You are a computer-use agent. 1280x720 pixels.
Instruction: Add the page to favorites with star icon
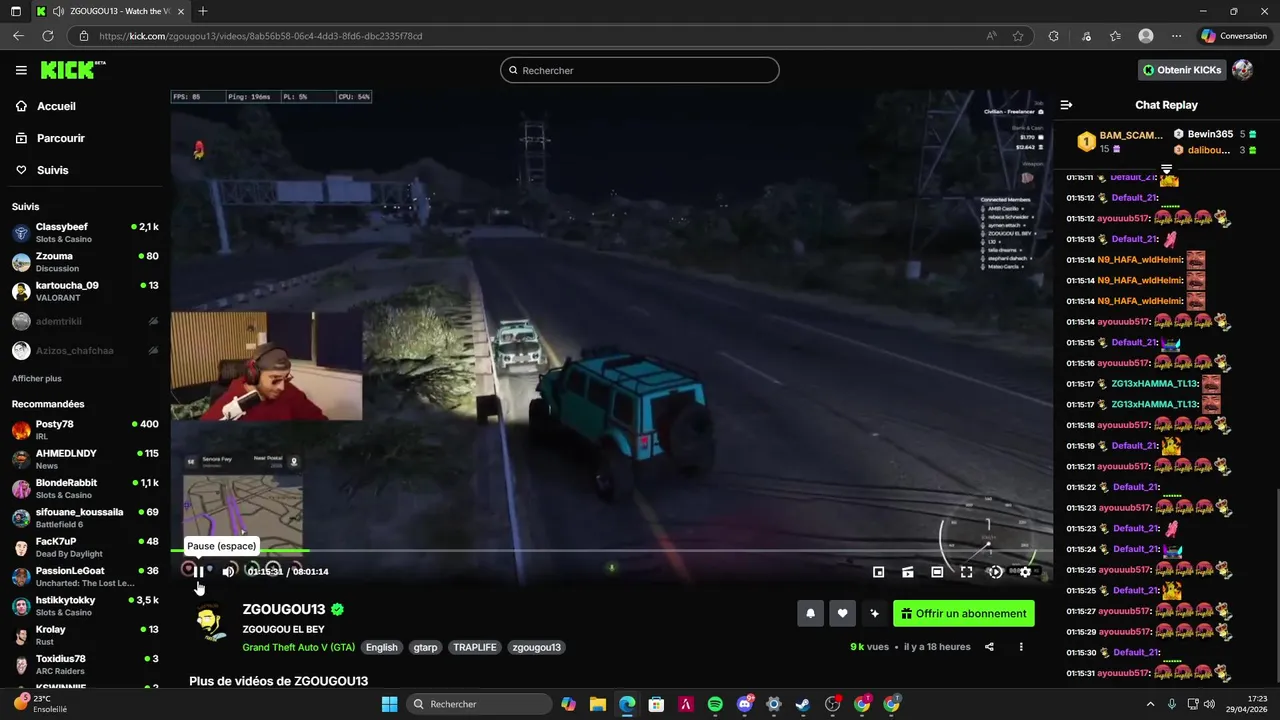(1018, 36)
